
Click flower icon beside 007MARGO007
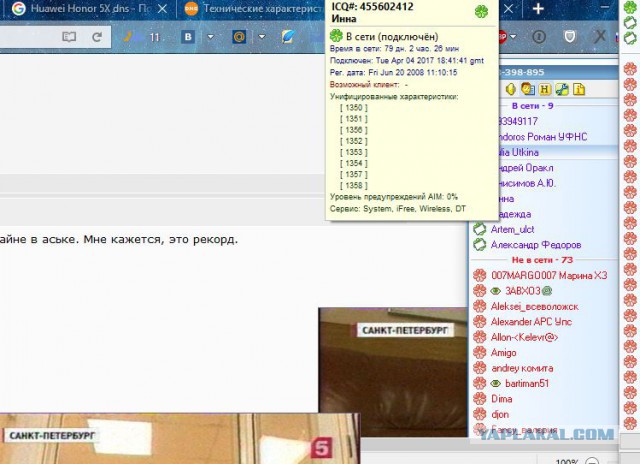pyautogui.click(x=480, y=275)
